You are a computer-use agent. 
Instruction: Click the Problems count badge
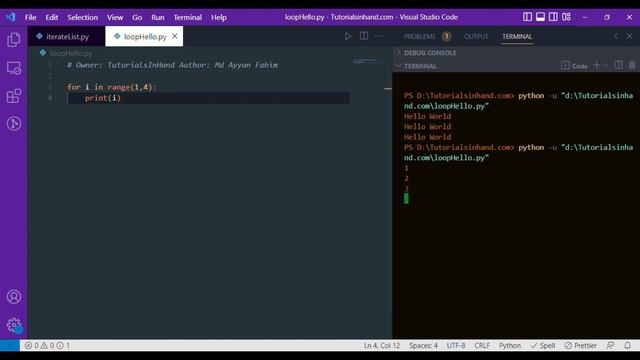(x=447, y=36)
